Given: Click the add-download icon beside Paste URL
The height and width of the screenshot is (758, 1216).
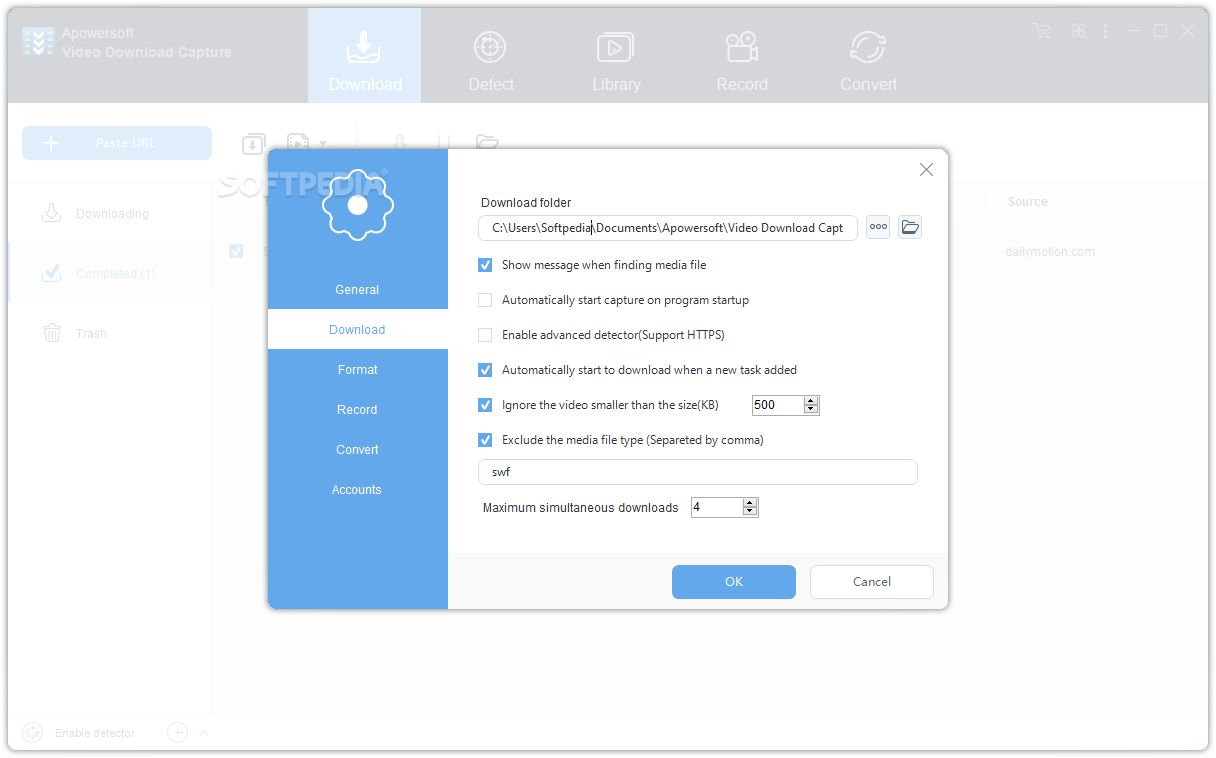Looking at the screenshot, I should pos(253,144).
